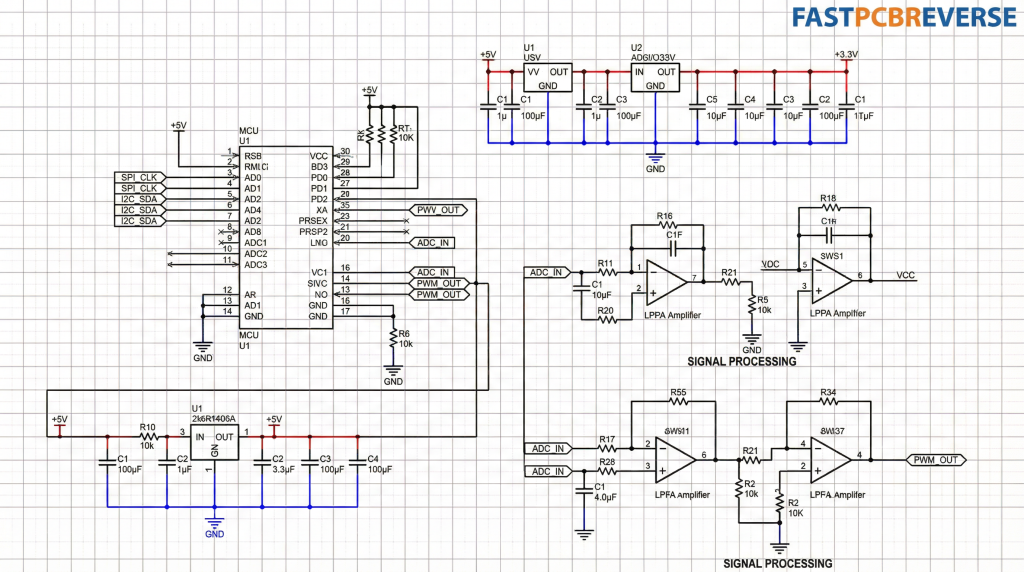Select the U2 3.3V regulator block
This screenshot has height=572, width=1024.
point(654,78)
